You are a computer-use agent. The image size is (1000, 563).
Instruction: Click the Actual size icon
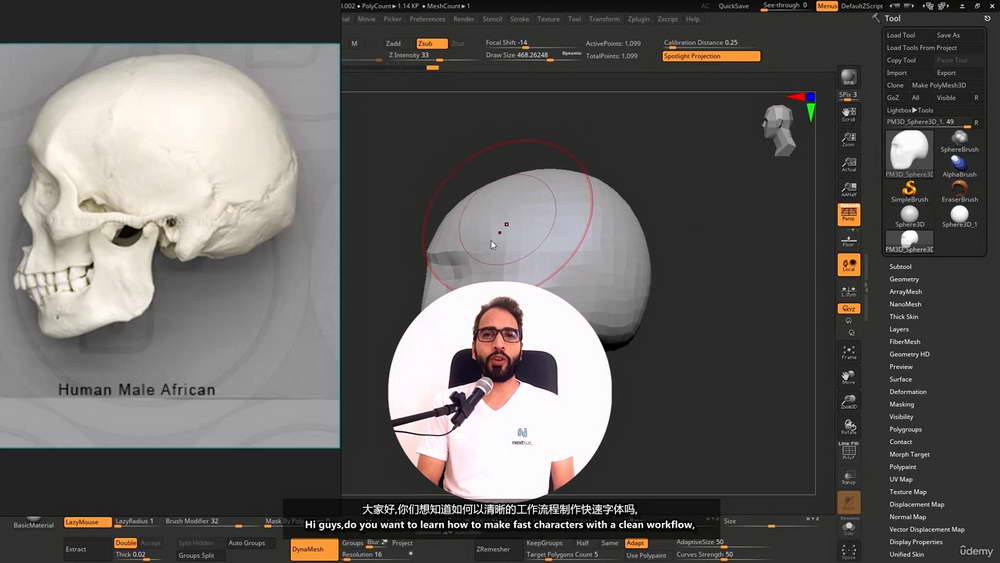pyautogui.click(x=848, y=165)
